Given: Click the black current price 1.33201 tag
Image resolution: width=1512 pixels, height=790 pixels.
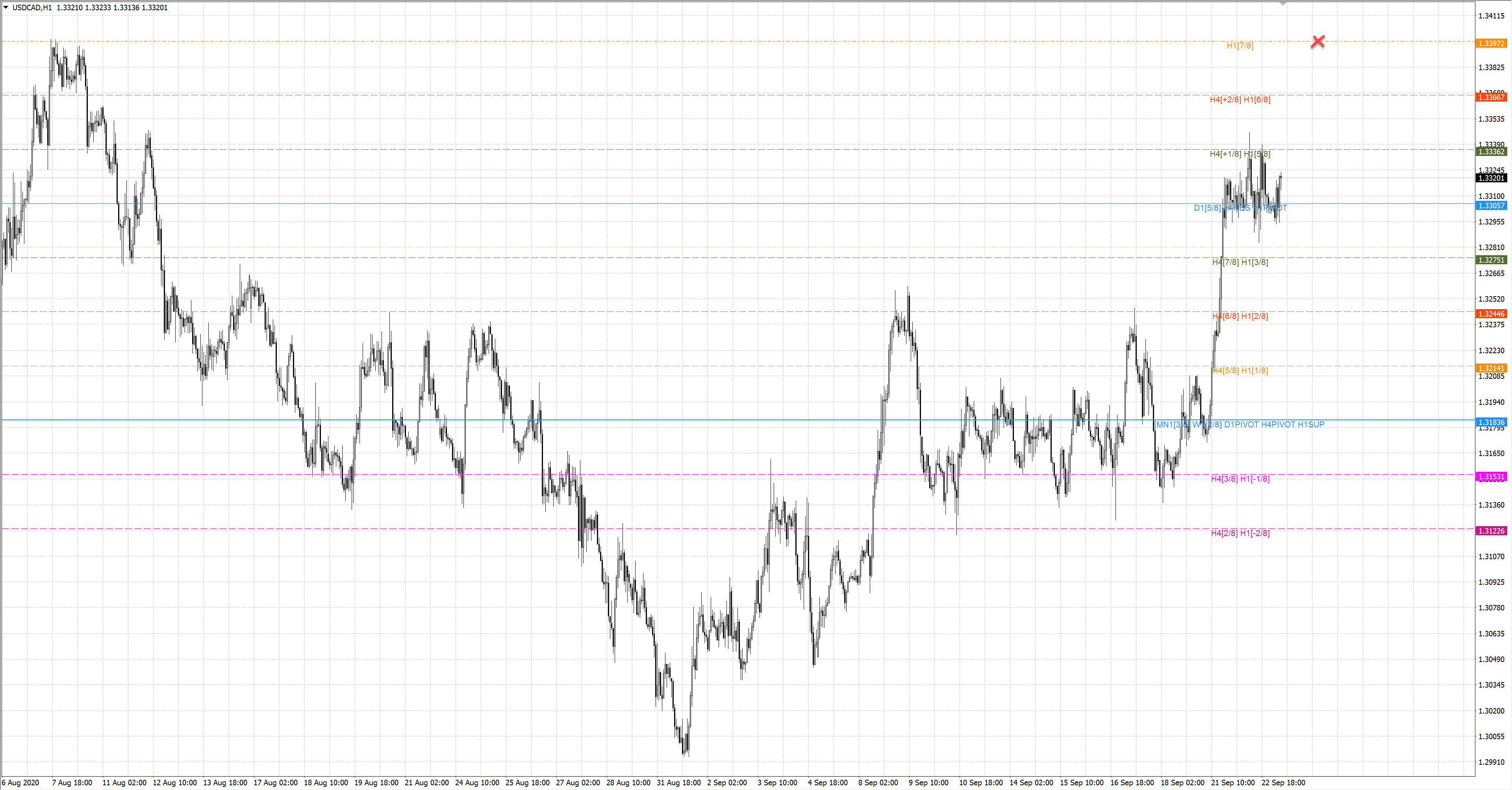Looking at the screenshot, I should click(1491, 178).
